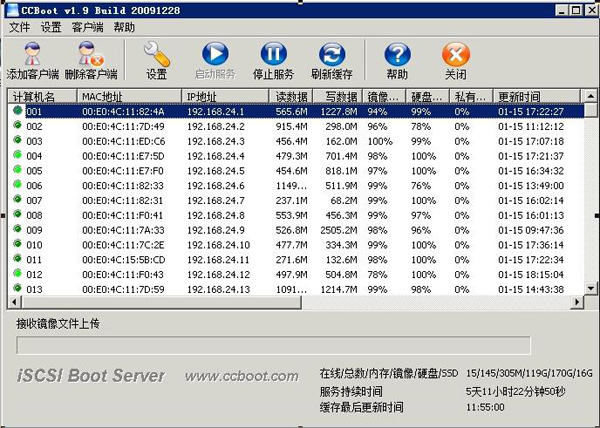The height and width of the screenshot is (428, 600).
Task: Click the green status icon for client 011
Action: point(18,259)
